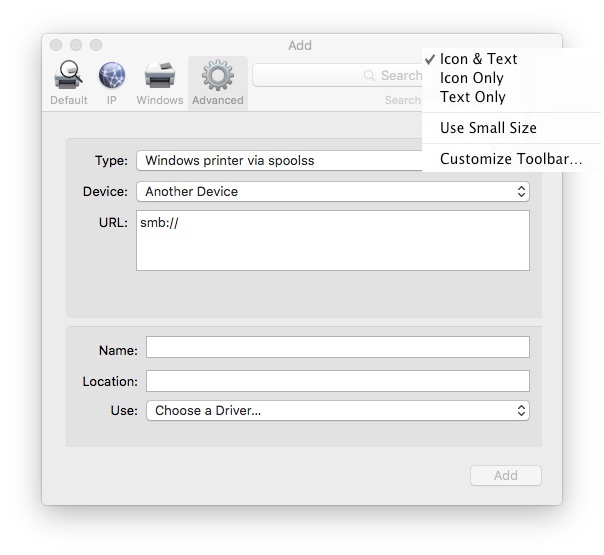Open the IP printer globe icon
Screen dimensions: 604x555
pyautogui.click(x=112, y=78)
